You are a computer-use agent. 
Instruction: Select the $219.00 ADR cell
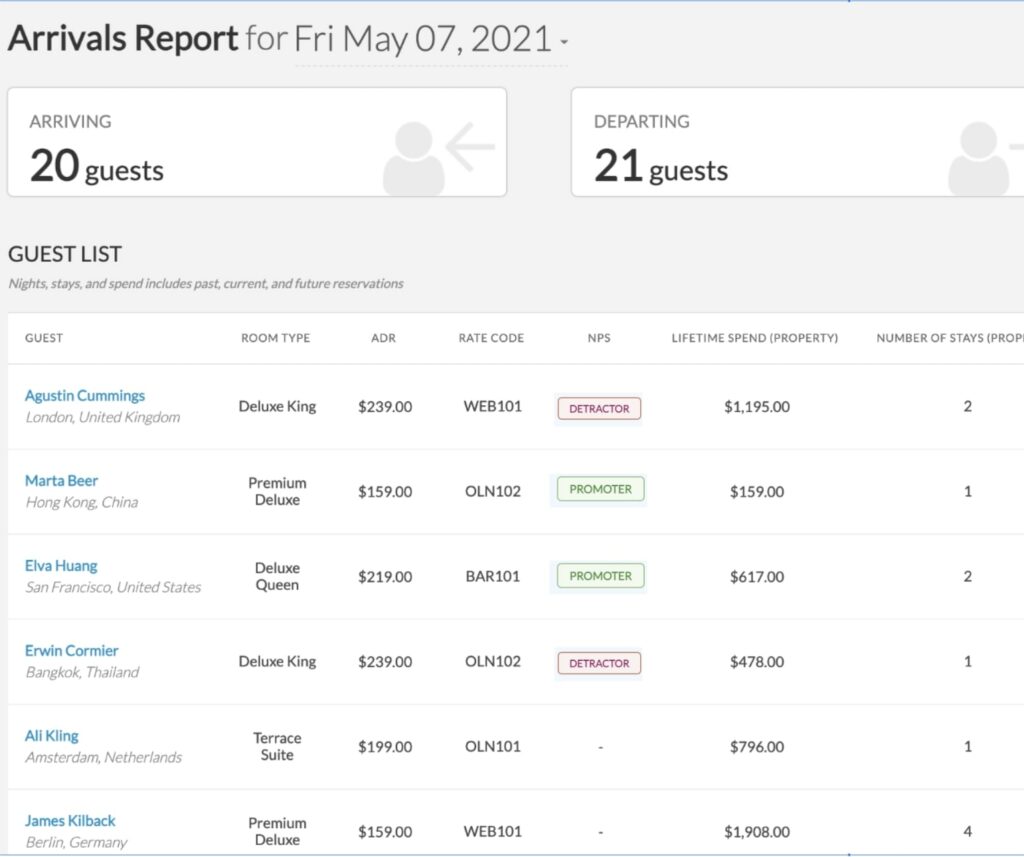tap(385, 577)
